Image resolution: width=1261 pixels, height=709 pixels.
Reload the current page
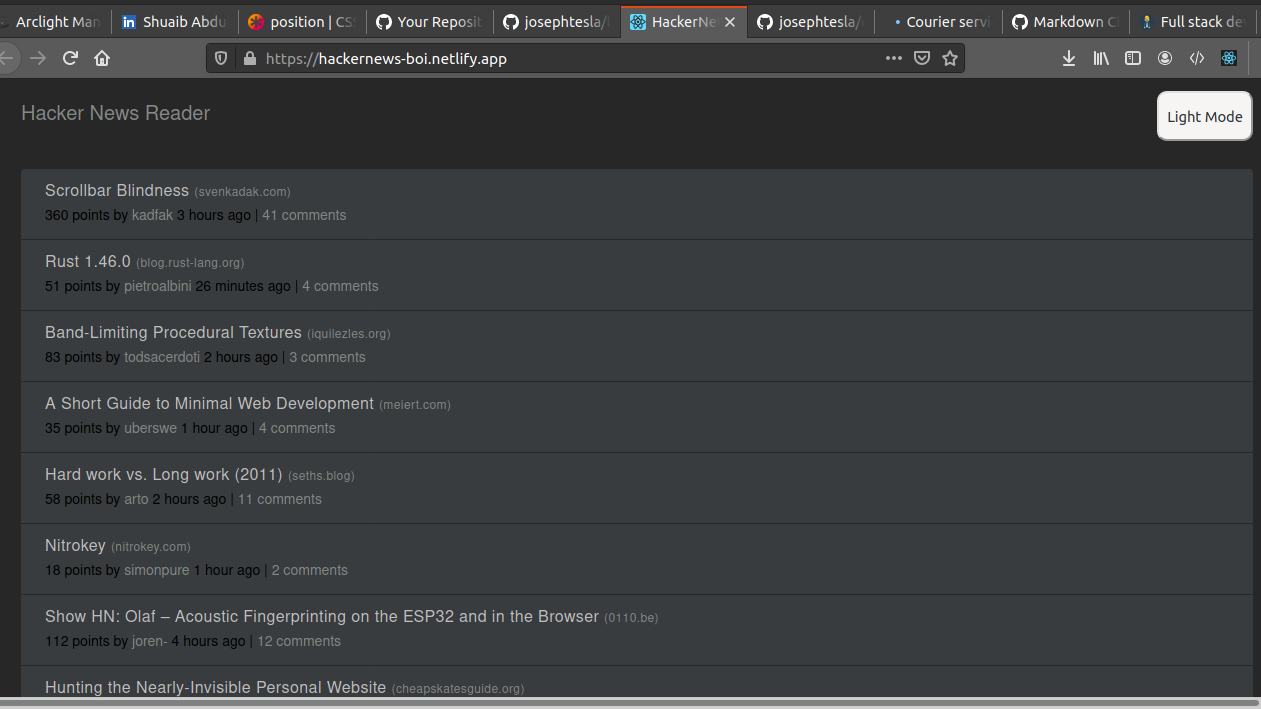70,58
